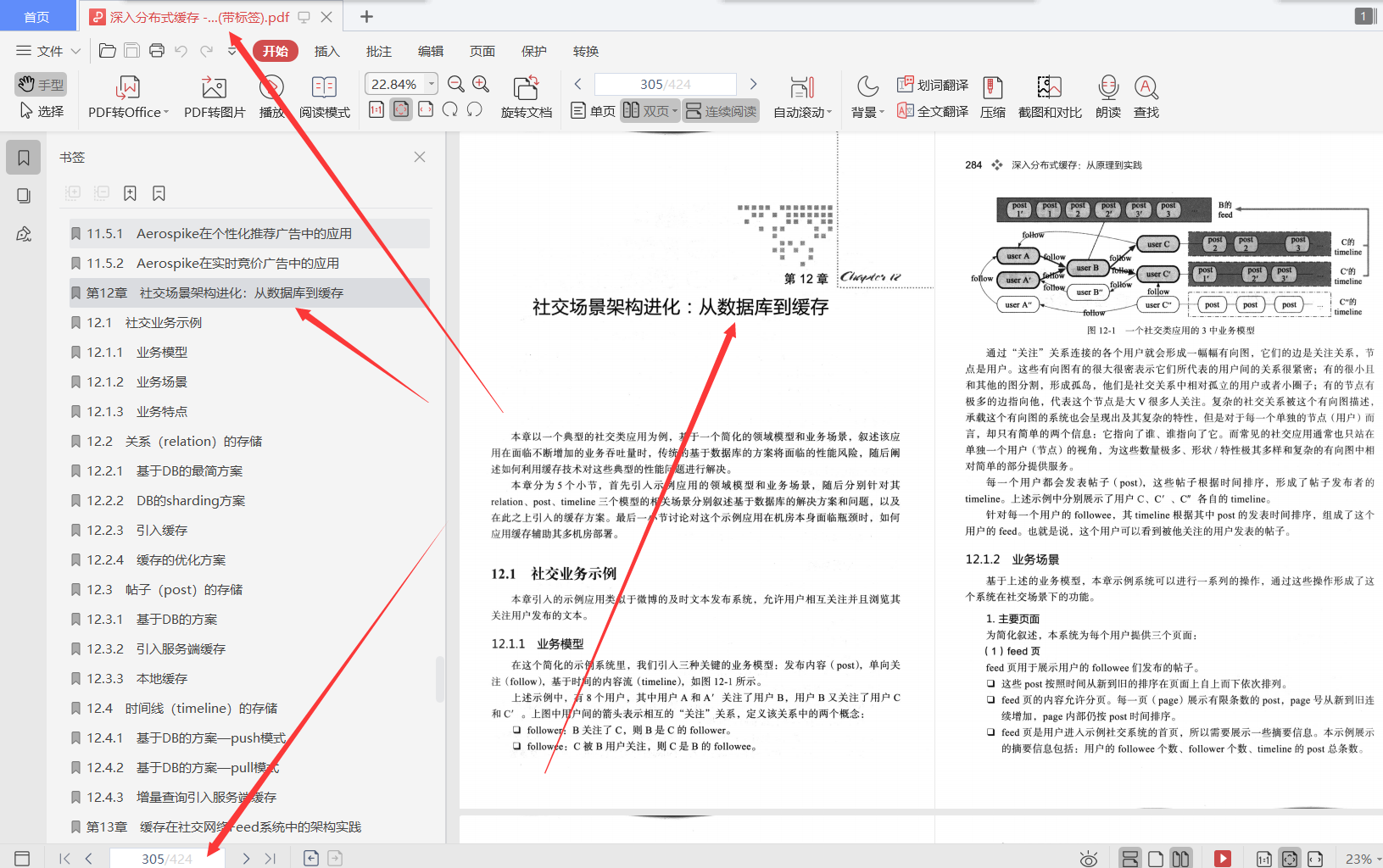Start 朗读 read aloud
This screenshot has width=1383, height=868.
(1108, 97)
